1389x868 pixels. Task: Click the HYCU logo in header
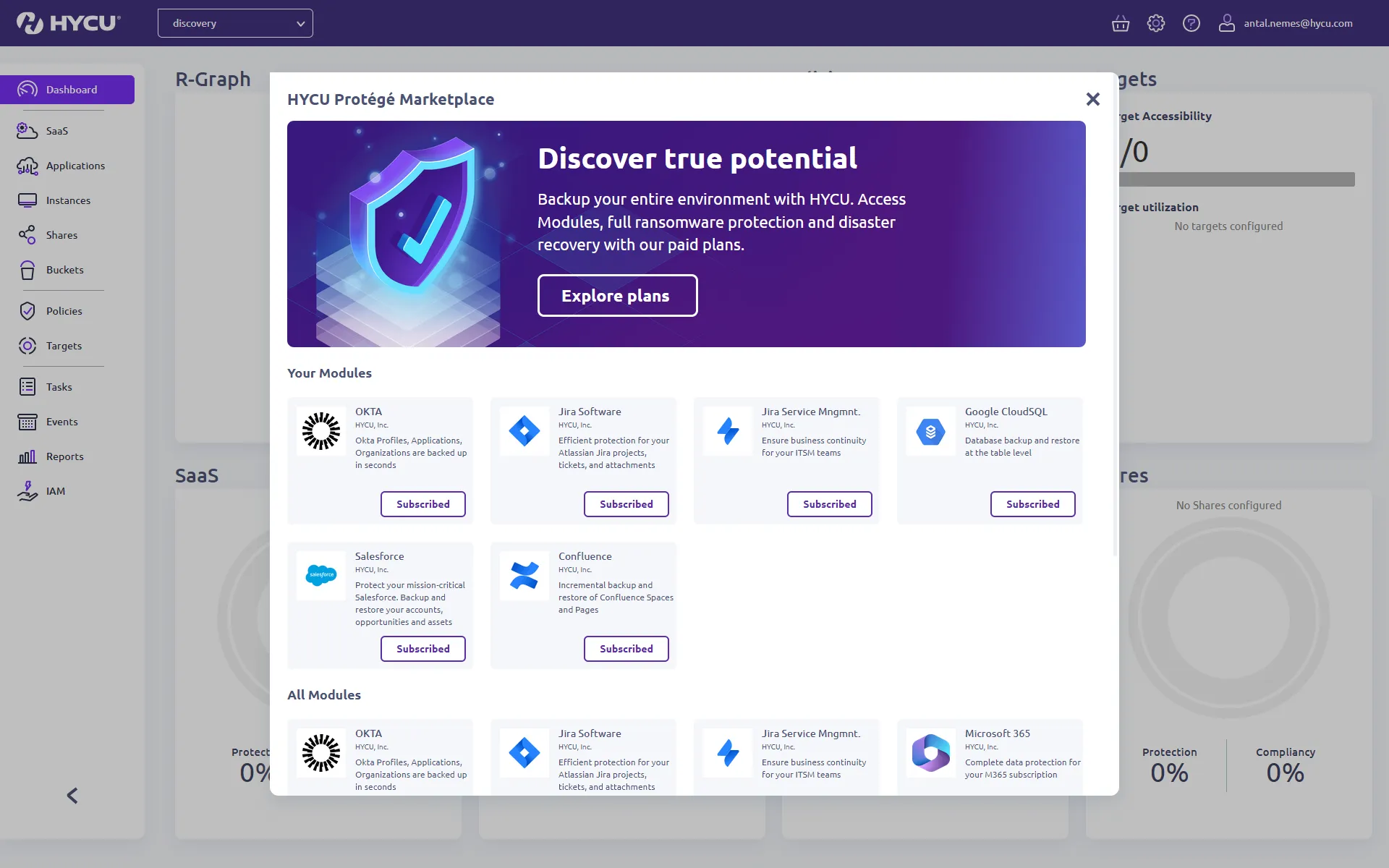click(x=69, y=23)
